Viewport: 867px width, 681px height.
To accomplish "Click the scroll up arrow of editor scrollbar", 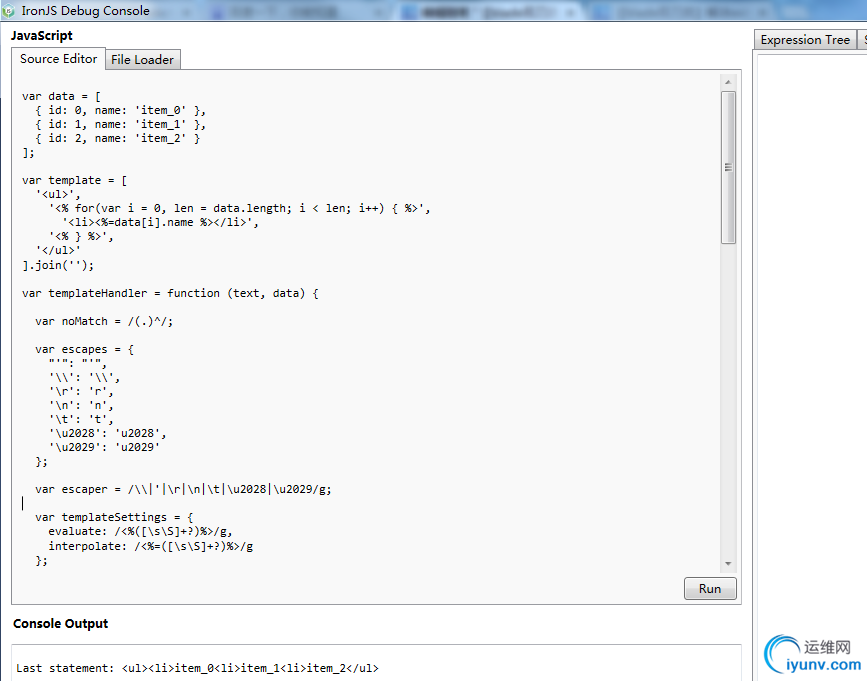I will point(728,82).
